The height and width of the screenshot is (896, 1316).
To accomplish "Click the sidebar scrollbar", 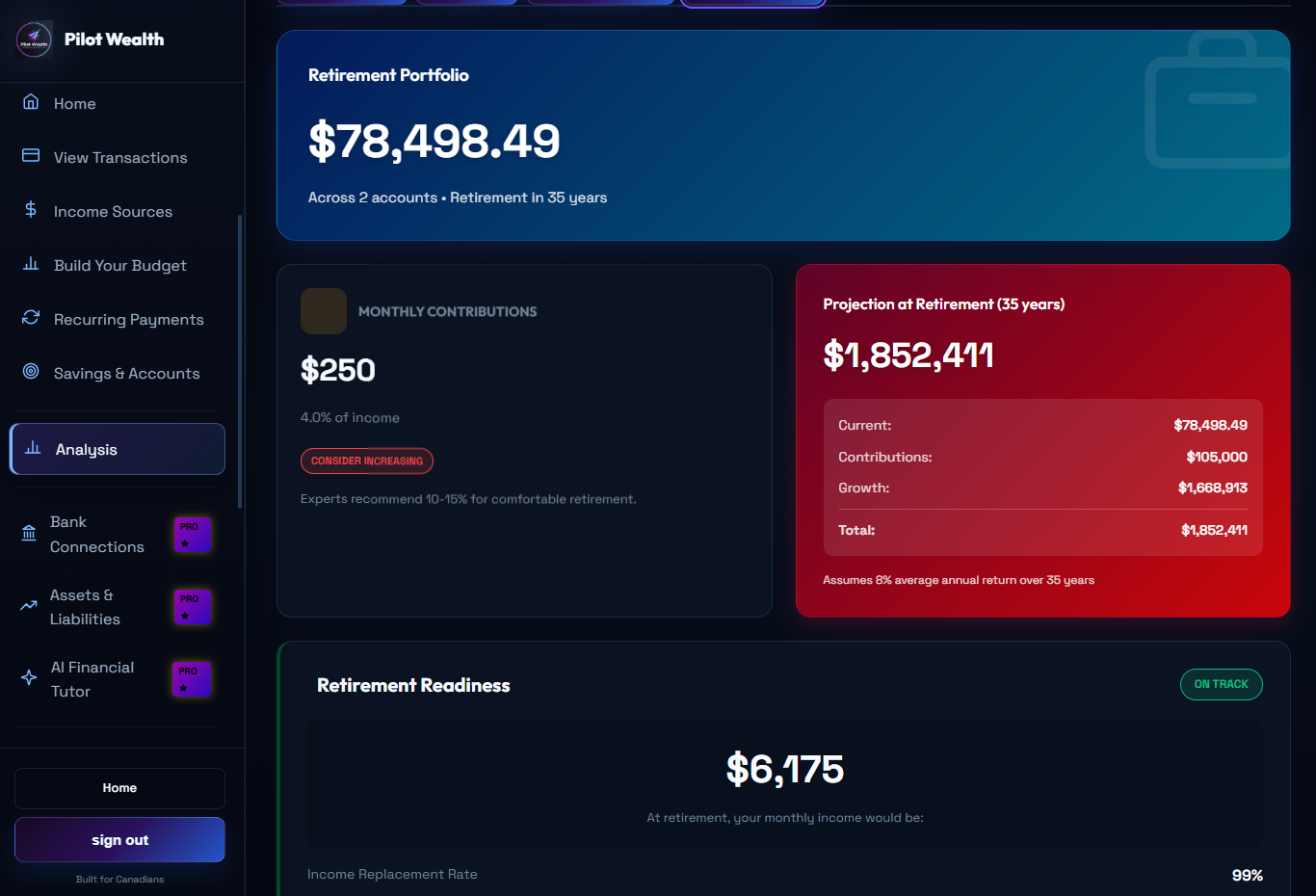I will click(x=239, y=361).
